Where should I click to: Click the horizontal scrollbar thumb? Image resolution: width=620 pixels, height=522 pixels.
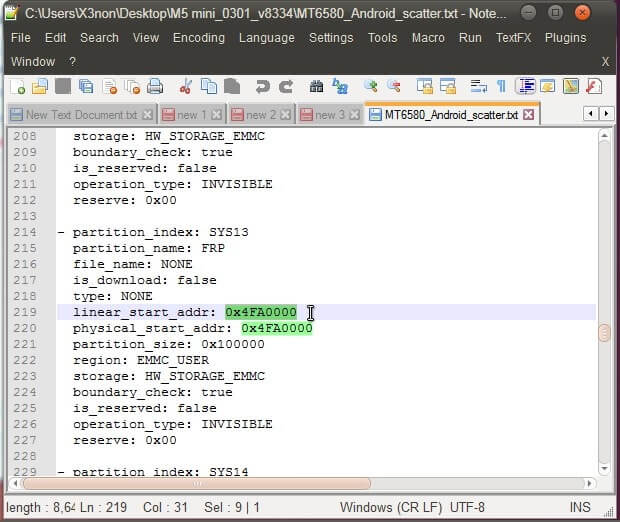(197, 483)
